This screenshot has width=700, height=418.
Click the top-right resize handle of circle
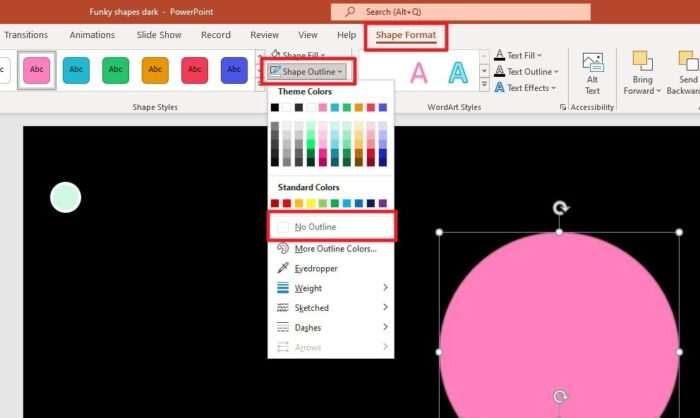[679, 232]
